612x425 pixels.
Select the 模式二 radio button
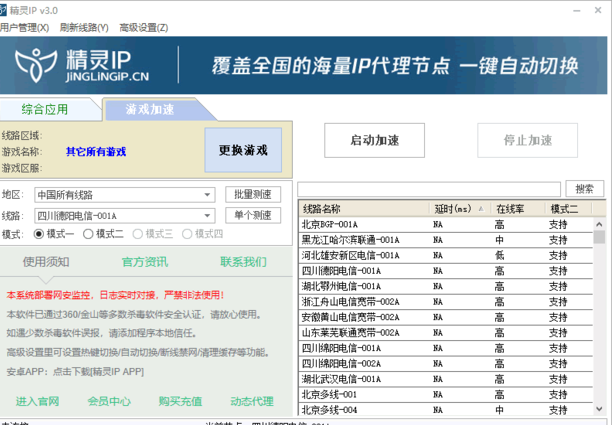(x=103, y=234)
